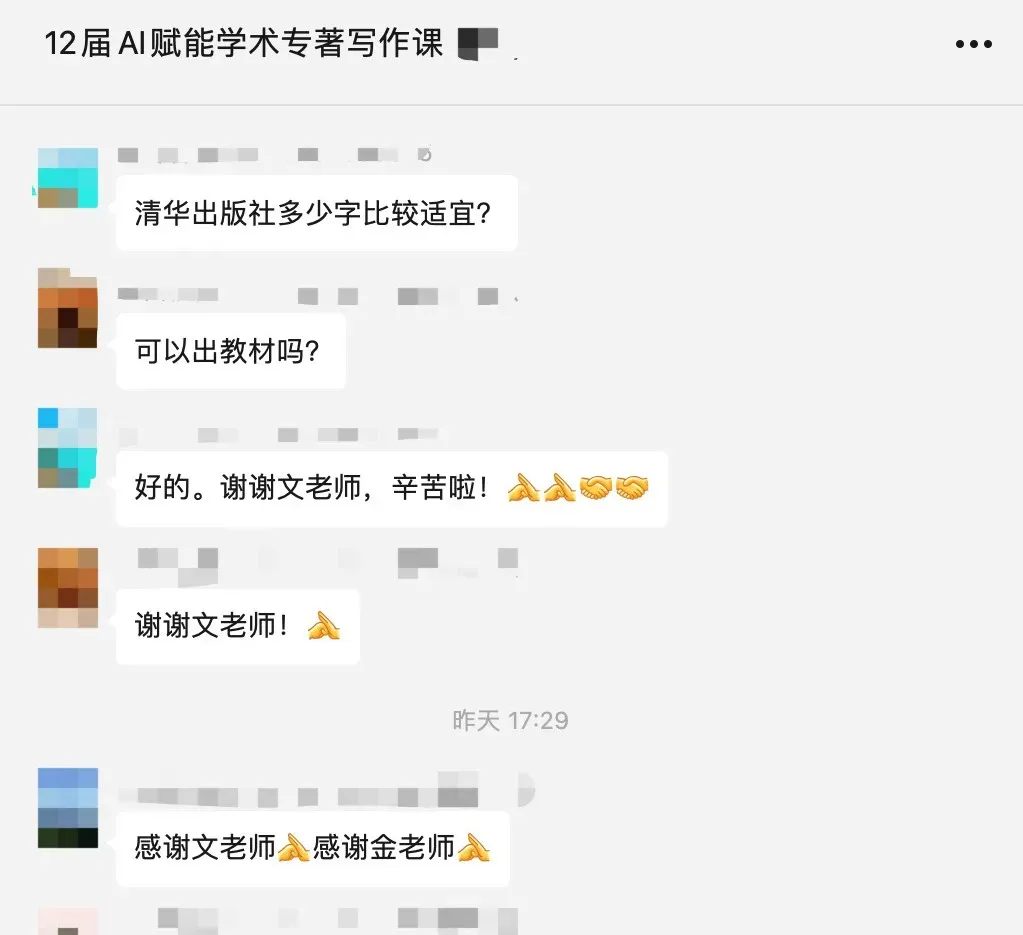Click the blurred sender name above 可以出教材吗?
This screenshot has width=1023, height=935.
[317, 296]
